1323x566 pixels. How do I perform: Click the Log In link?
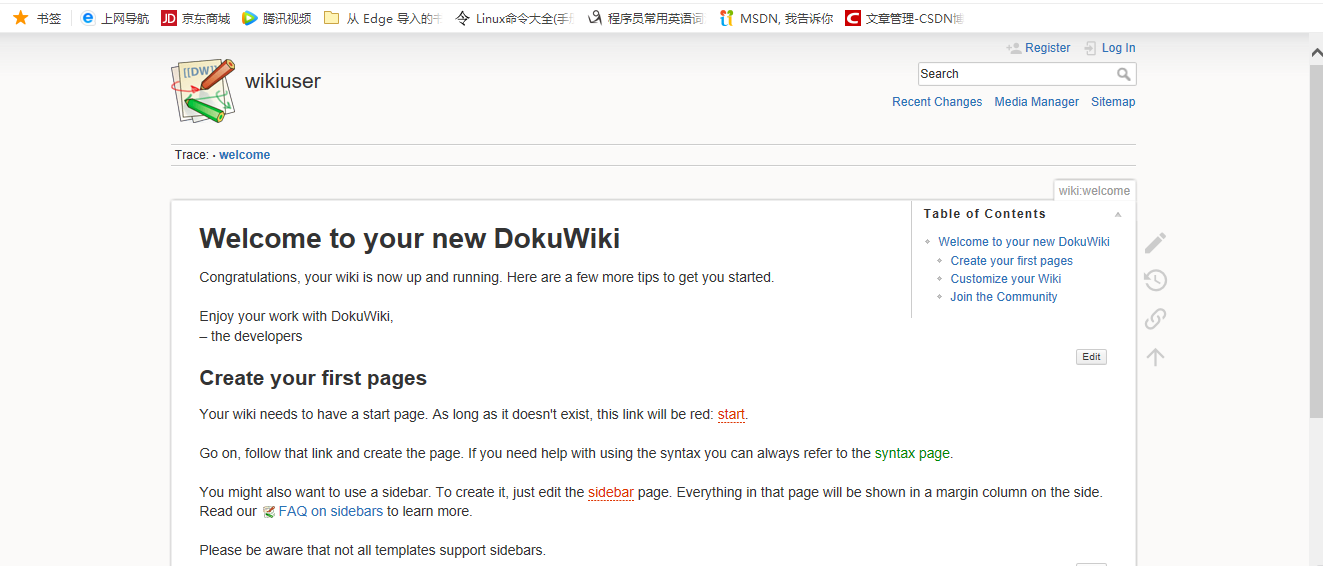[1118, 48]
